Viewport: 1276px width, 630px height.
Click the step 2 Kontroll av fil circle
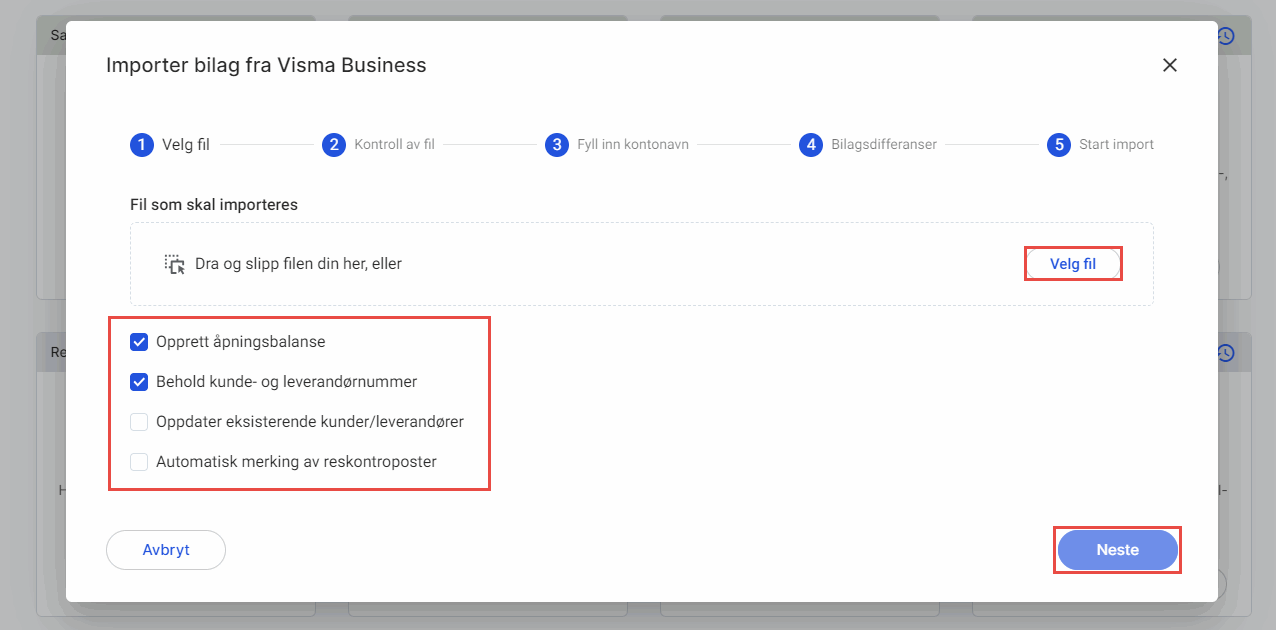click(x=334, y=144)
